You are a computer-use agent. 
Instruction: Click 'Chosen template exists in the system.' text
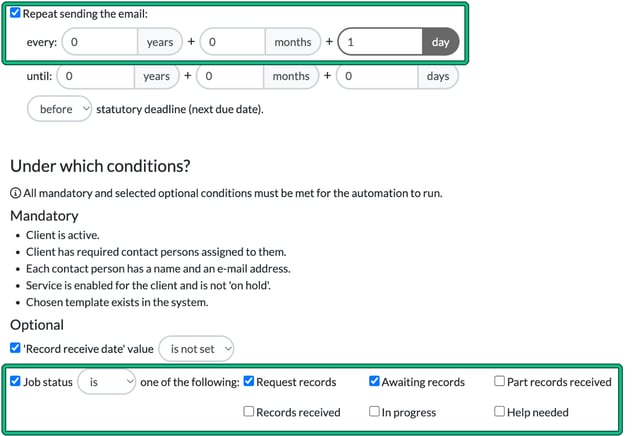pos(117,302)
